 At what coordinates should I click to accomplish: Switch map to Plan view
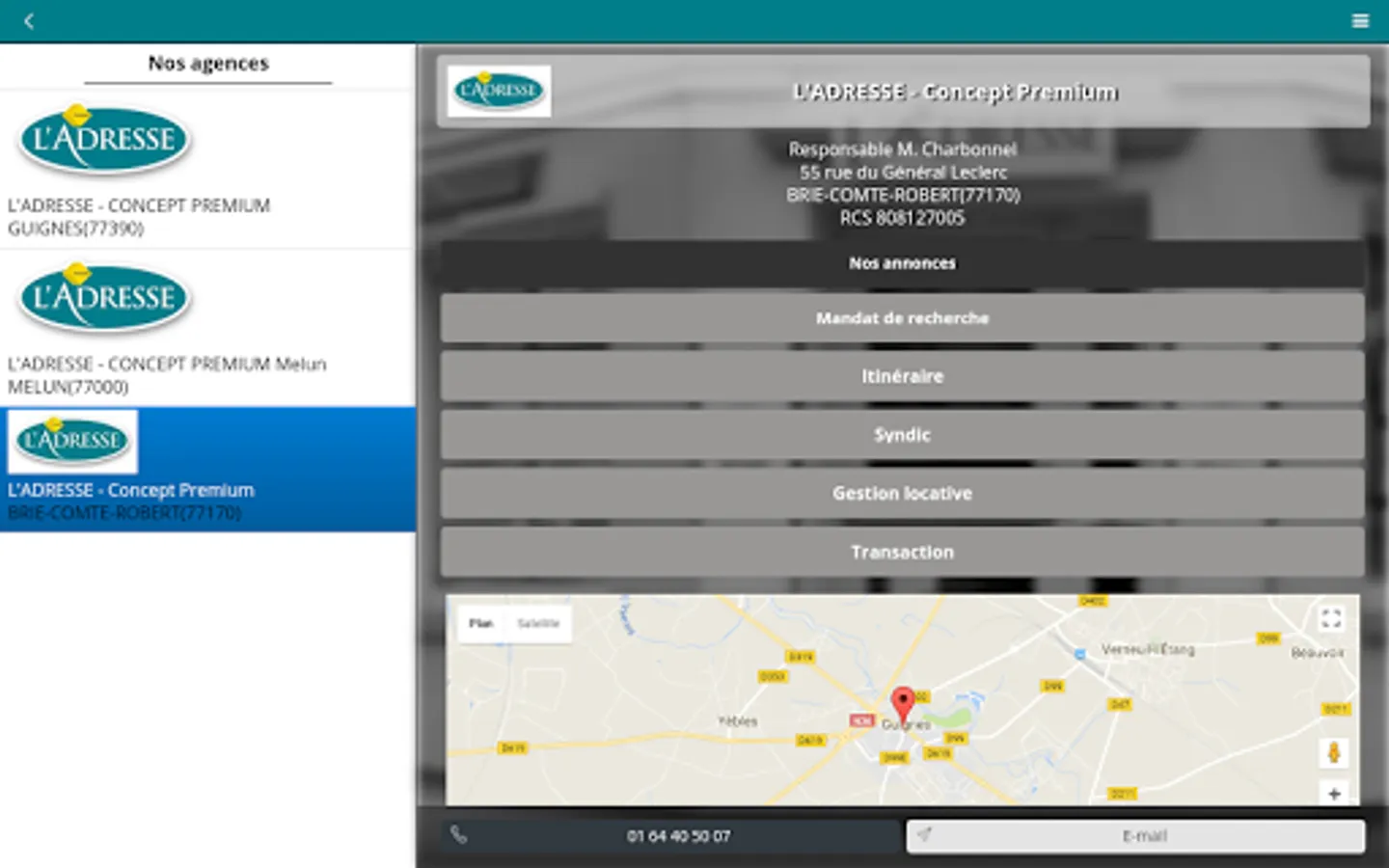coord(481,624)
